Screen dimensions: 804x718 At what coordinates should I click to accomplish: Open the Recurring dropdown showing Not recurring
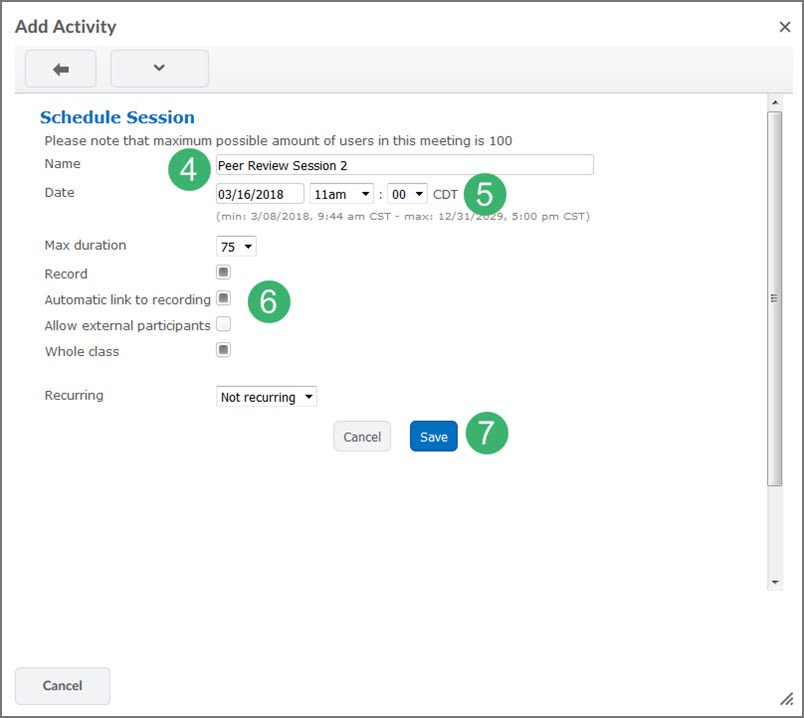tap(266, 397)
